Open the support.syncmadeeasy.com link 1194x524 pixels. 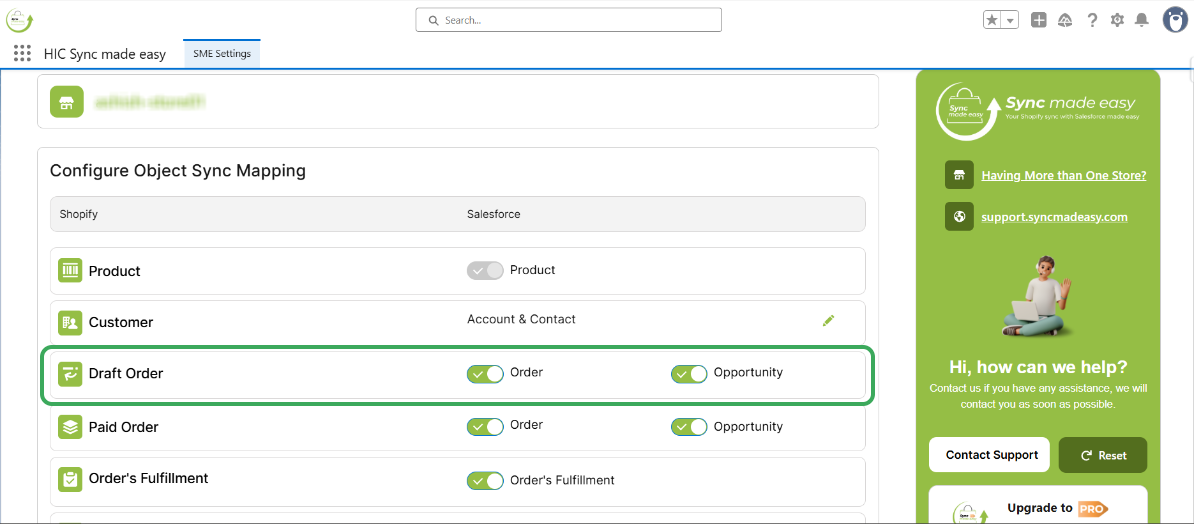pyautogui.click(x=1054, y=217)
